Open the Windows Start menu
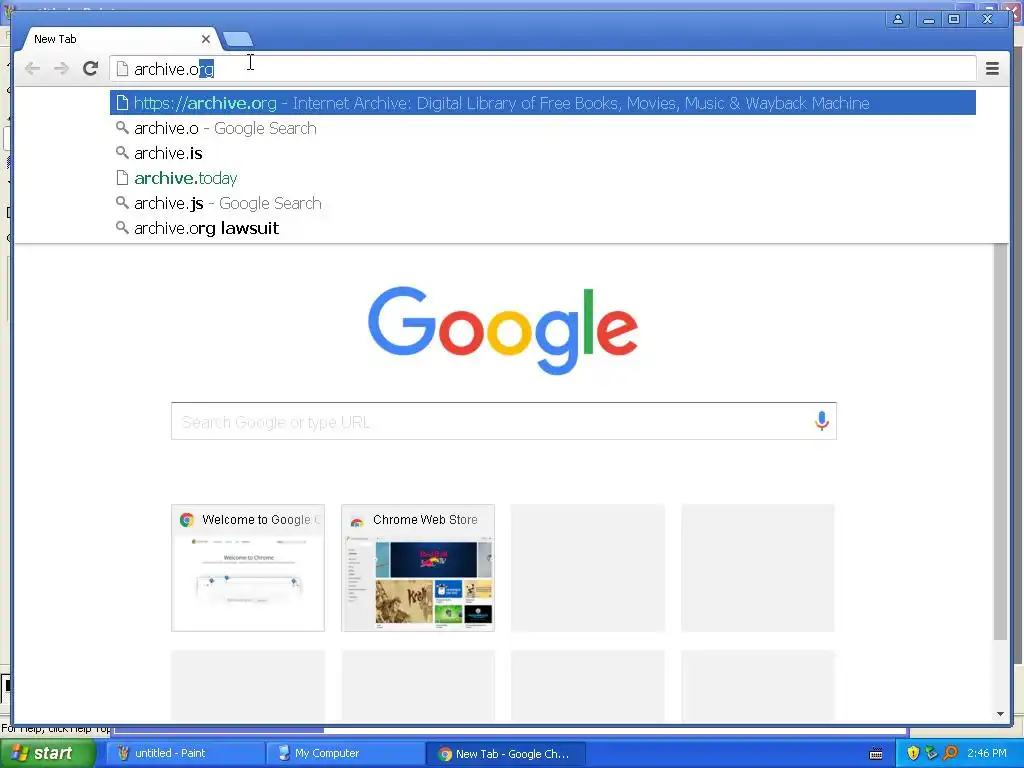 [x=47, y=753]
